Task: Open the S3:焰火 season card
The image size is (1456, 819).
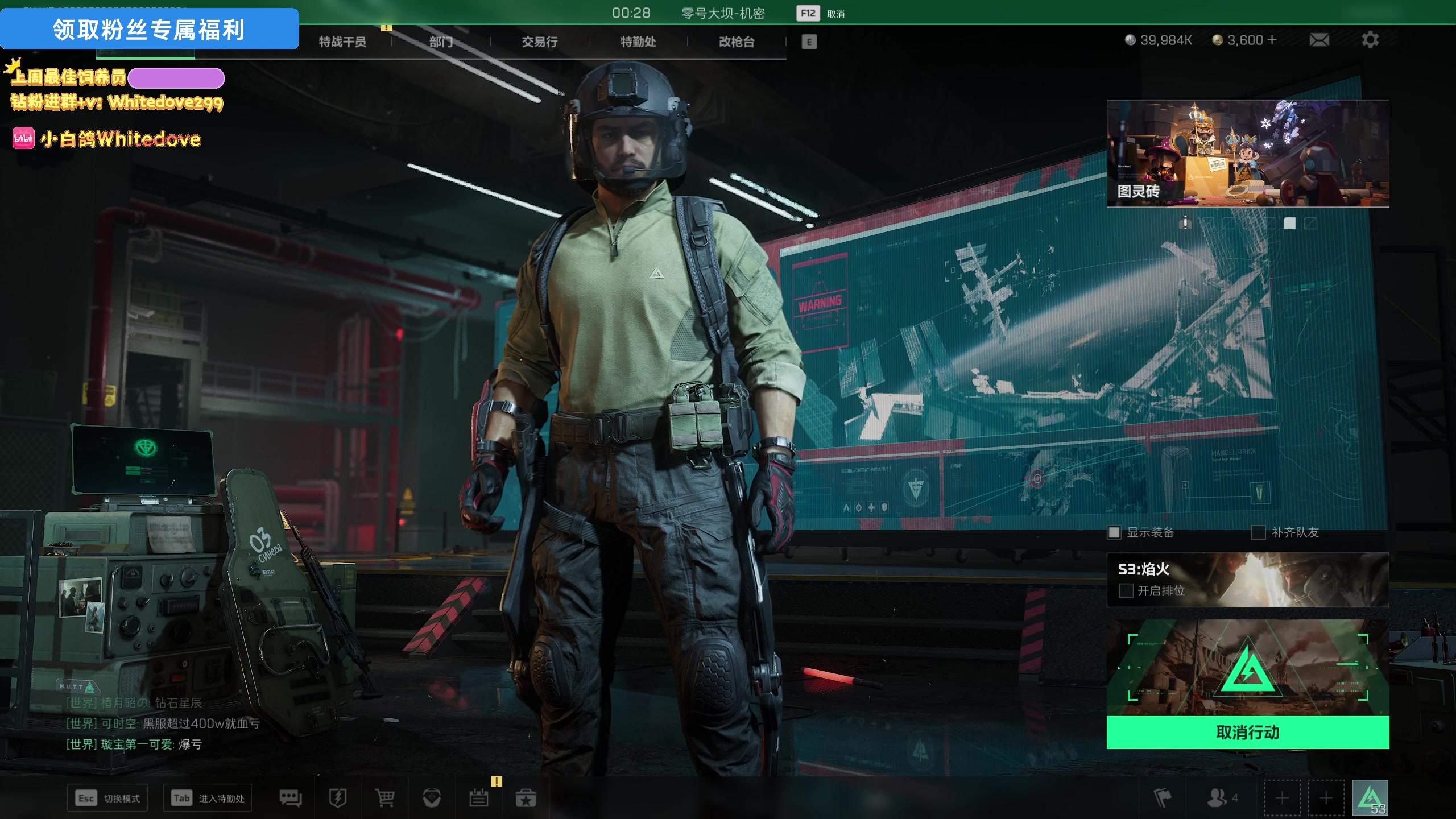Action: click(1248, 580)
